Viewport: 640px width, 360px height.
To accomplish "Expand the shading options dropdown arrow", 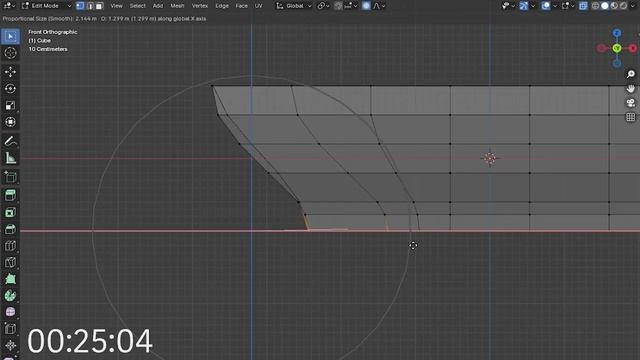I will 632,6.
